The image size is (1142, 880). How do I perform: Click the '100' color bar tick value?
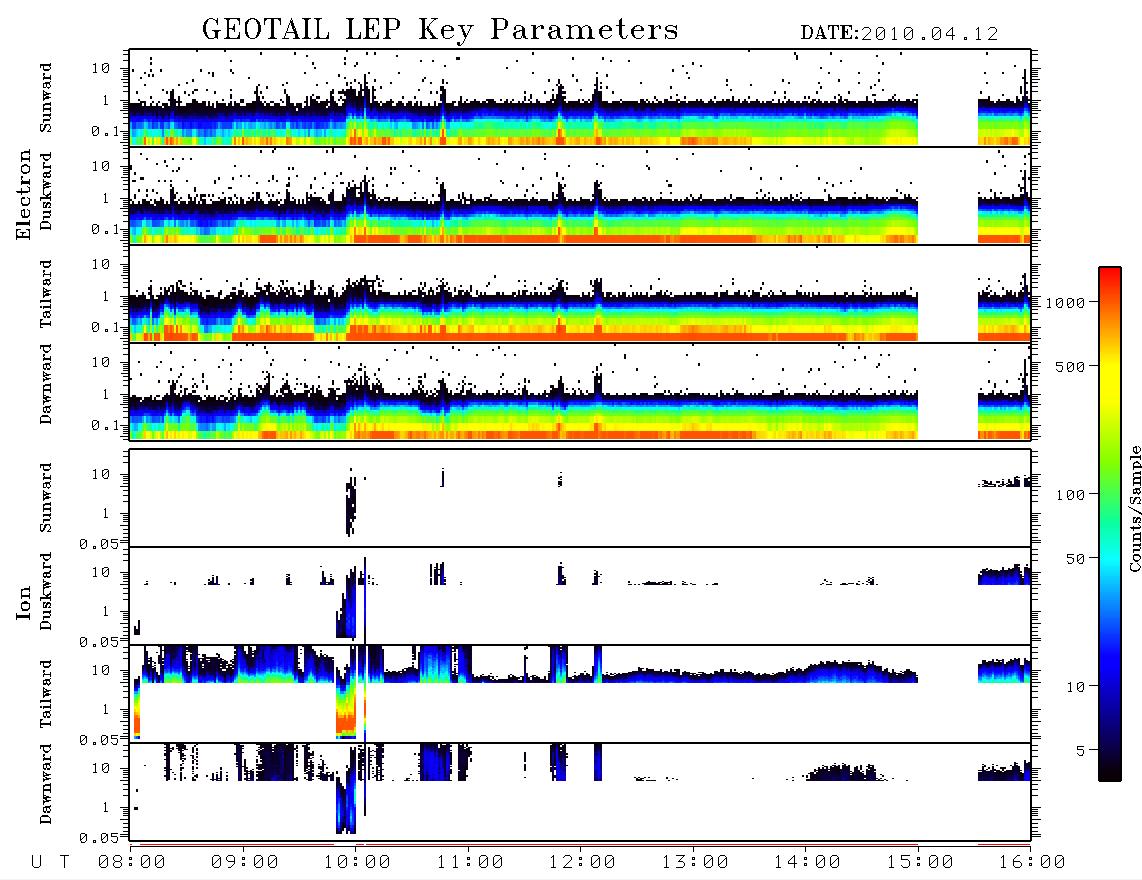pyautogui.click(x=1071, y=495)
